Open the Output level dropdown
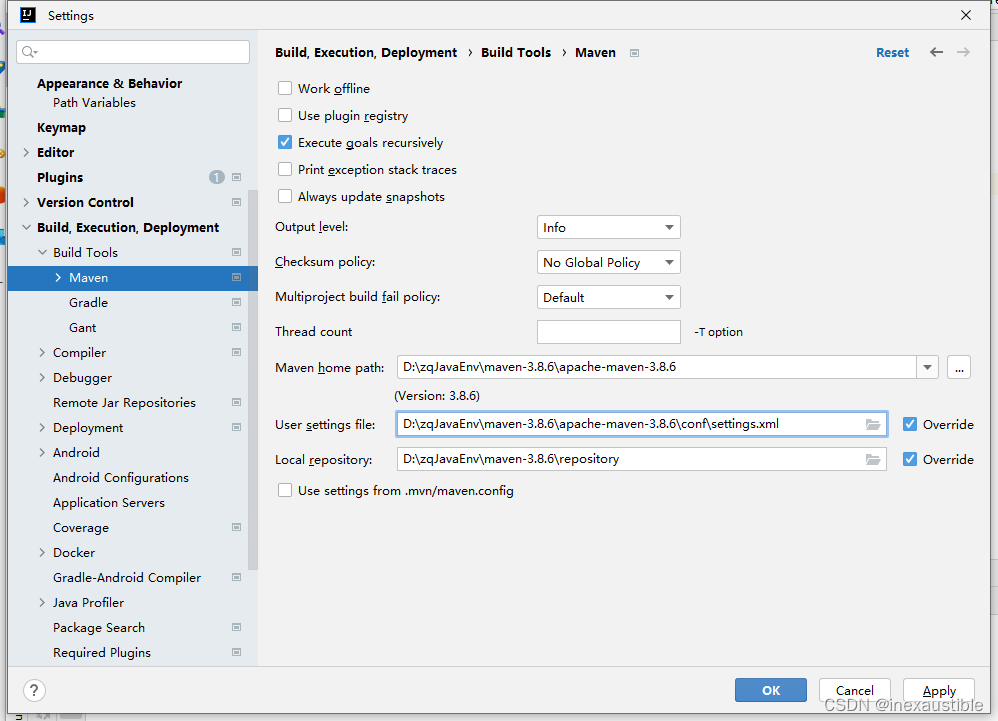Screen dimensions: 998x721 (608, 227)
